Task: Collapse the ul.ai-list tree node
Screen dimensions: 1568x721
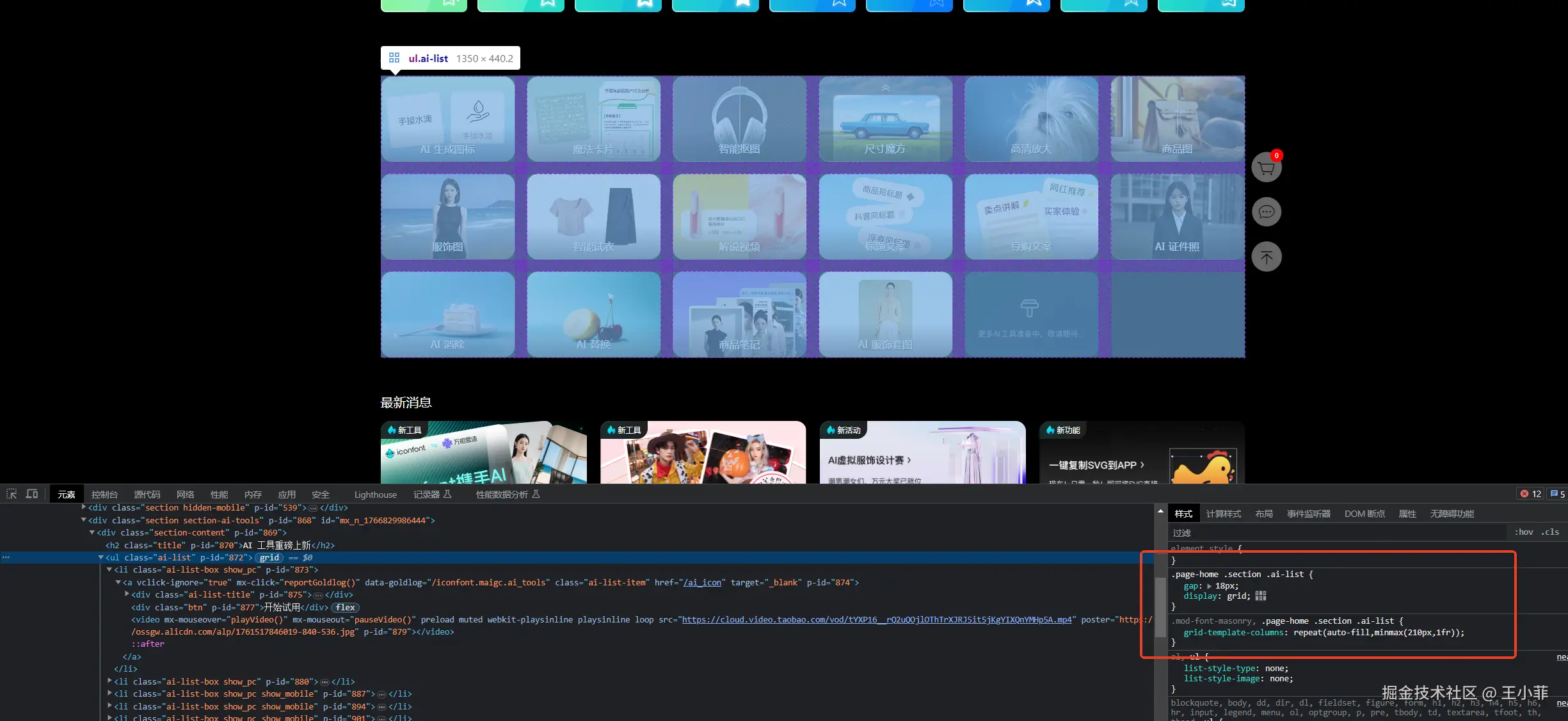Action: [x=100, y=558]
